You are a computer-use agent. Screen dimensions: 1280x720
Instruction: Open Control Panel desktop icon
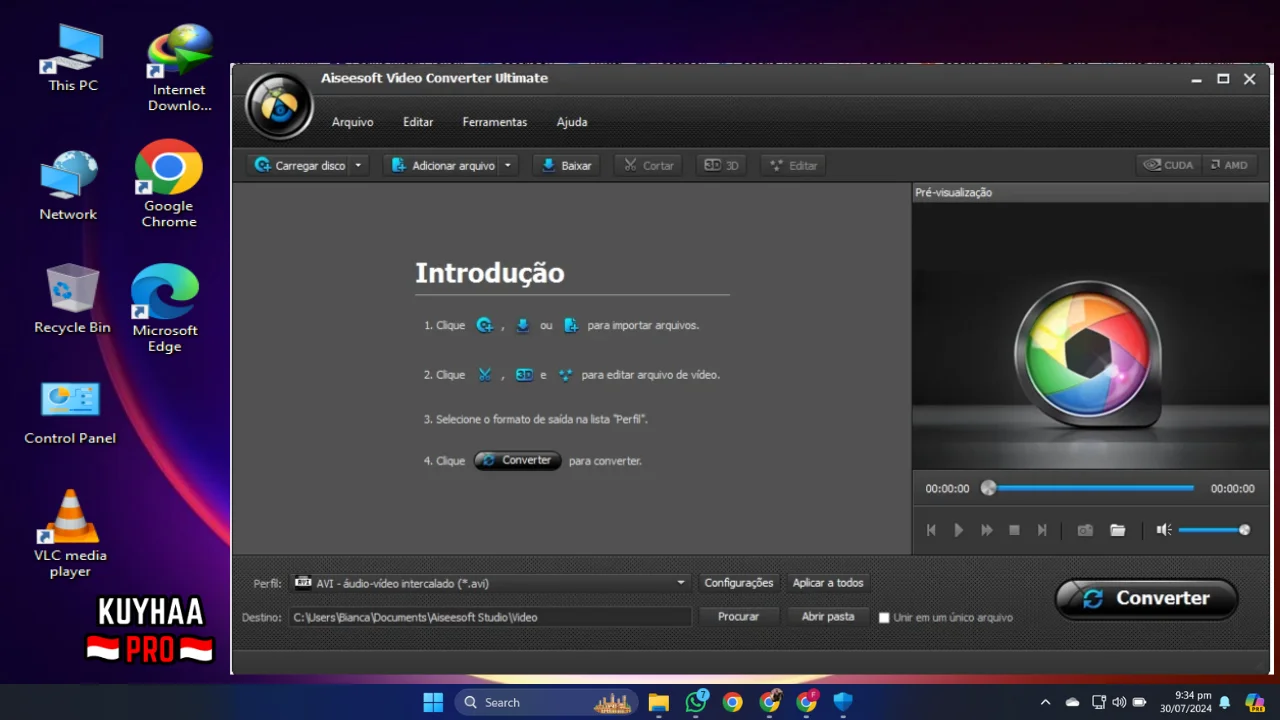[x=70, y=412]
